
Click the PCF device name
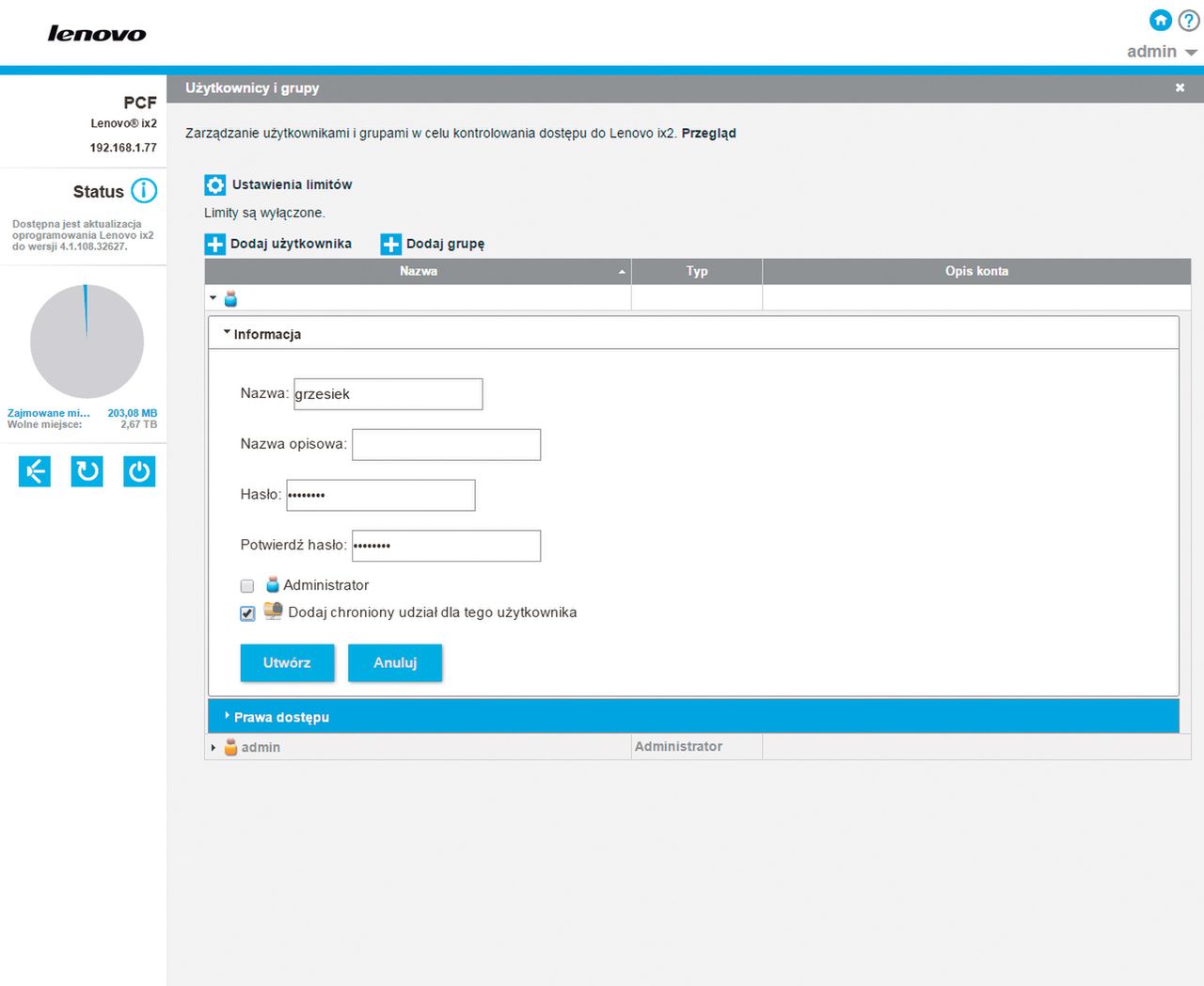tap(140, 103)
